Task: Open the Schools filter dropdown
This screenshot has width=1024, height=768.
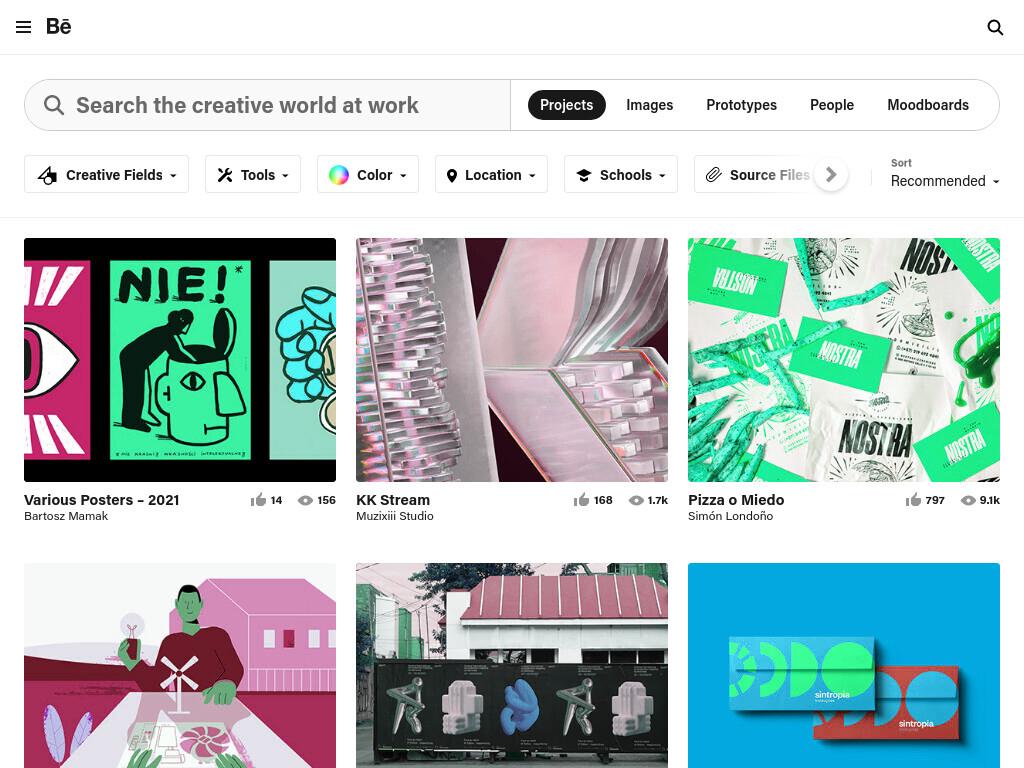Action: 620,174
